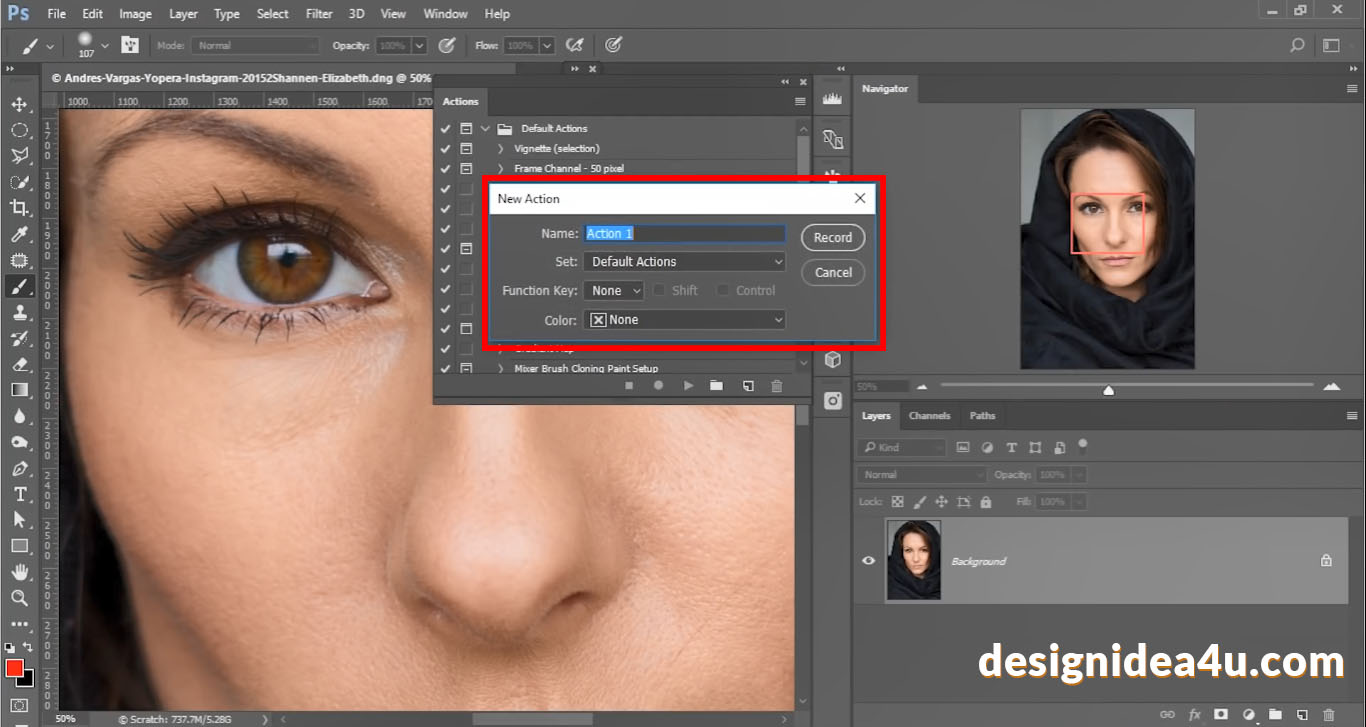The width and height of the screenshot is (1366, 727).
Task: Collapse the Default Actions folder
Action: coord(486,128)
